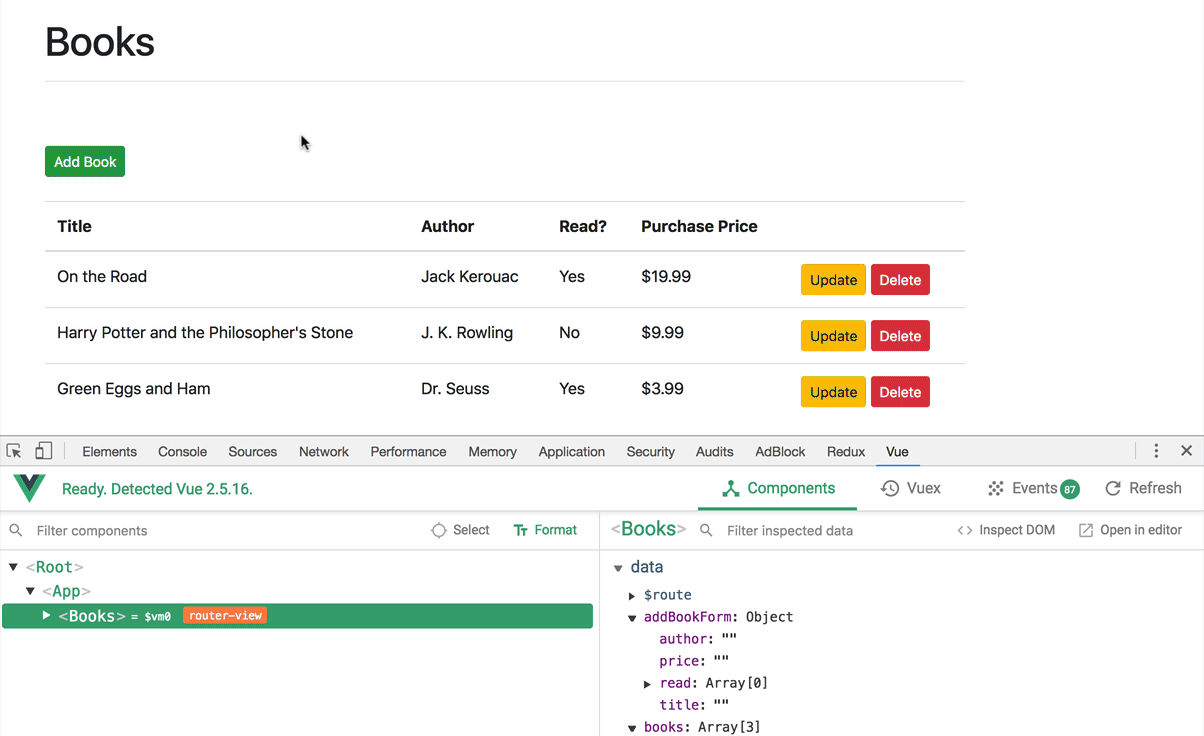Click Update for Green Eggs and Ham
Image resolution: width=1204 pixels, height=736 pixels.
pos(833,392)
